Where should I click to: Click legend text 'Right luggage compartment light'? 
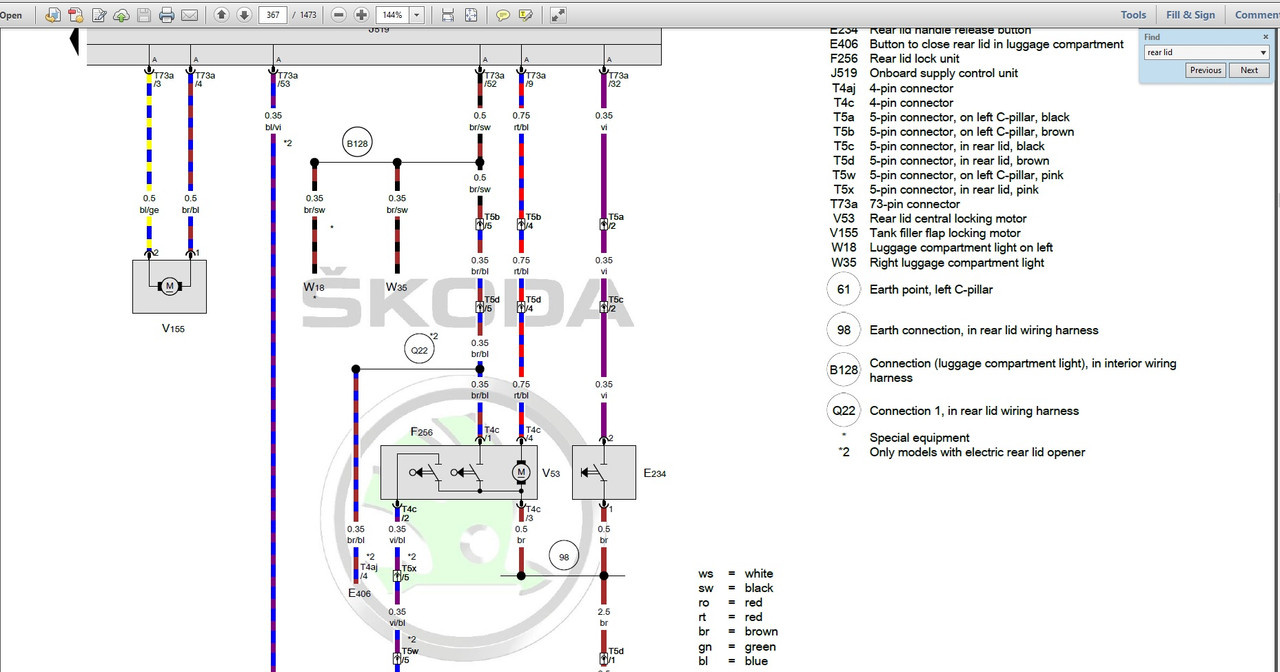pos(957,263)
